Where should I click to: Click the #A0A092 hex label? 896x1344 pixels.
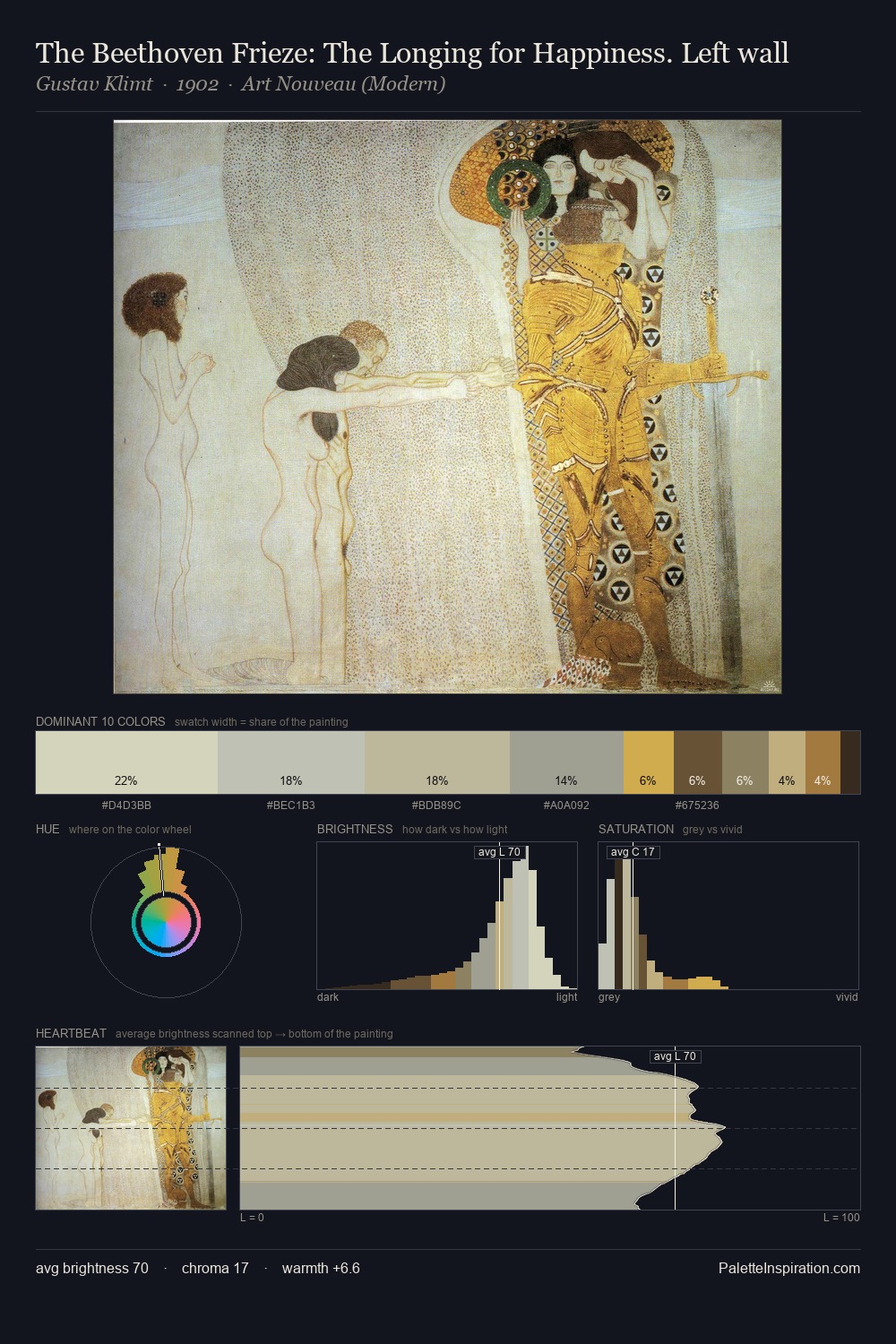click(x=566, y=806)
